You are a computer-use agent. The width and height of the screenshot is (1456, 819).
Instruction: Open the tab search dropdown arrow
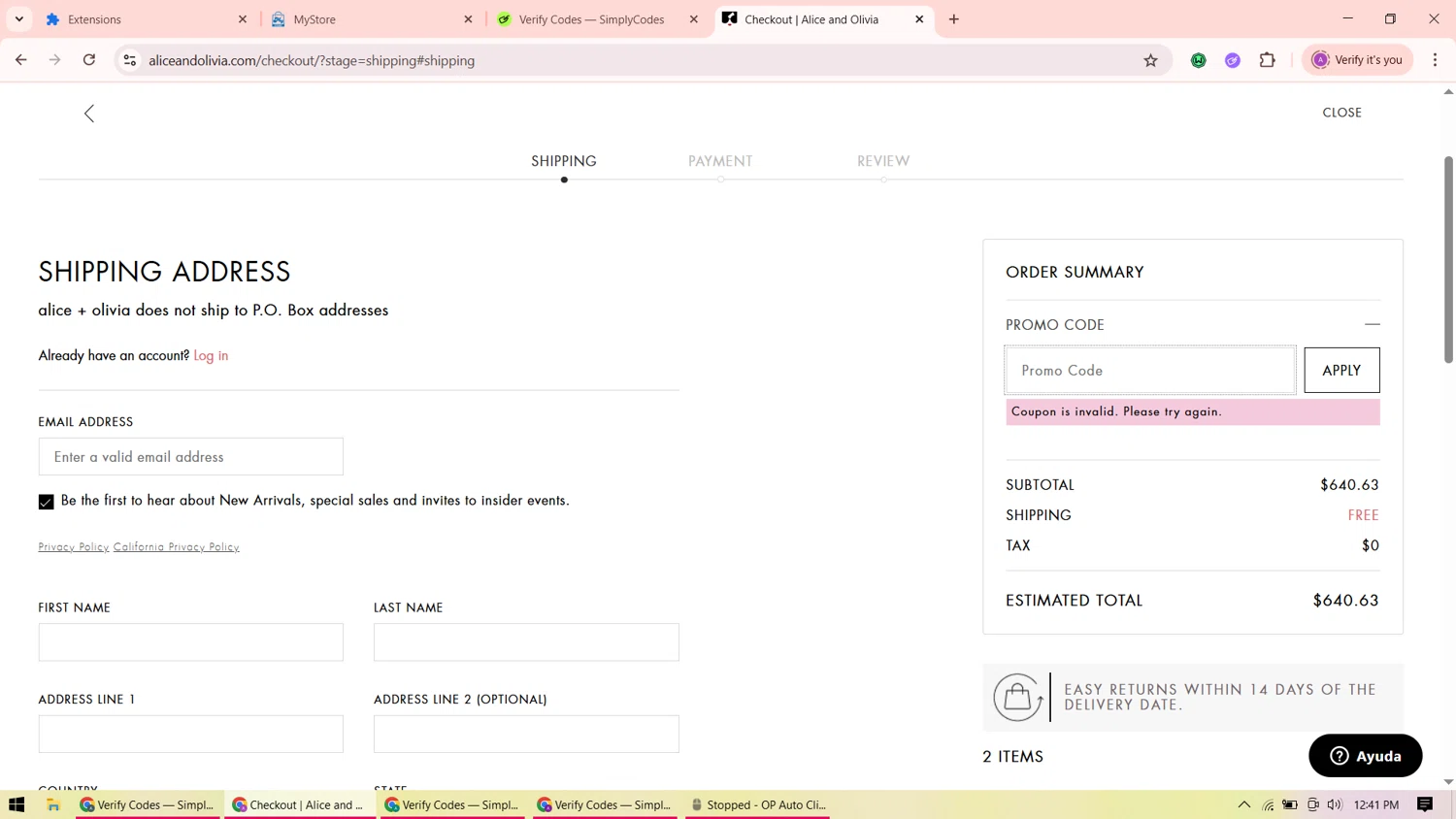tap(19, 19)
